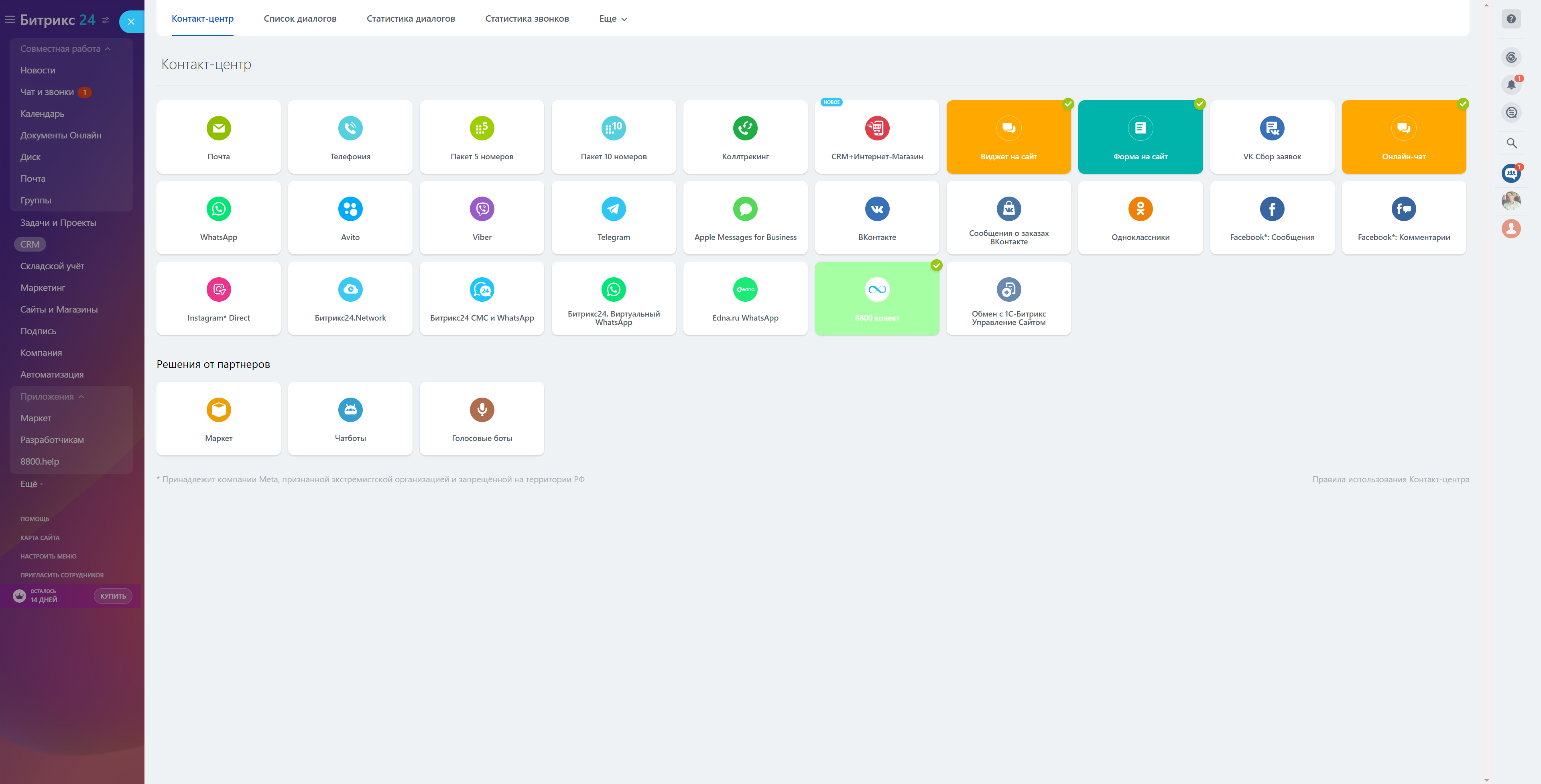Open Статистика звонков tab
Viewport: 1541px width, 784px height.
click(x=527, y=19)
